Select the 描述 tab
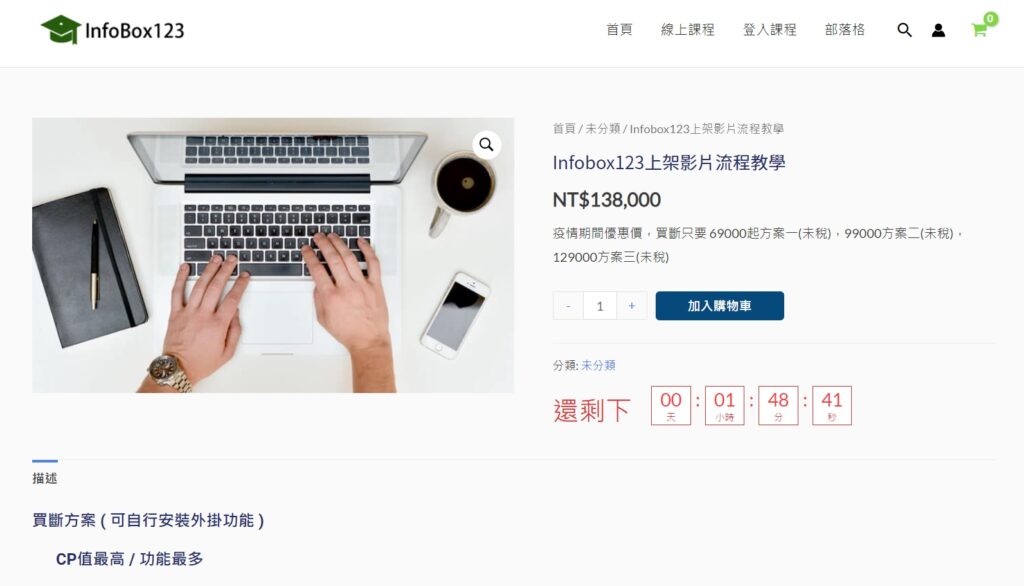This screenshot has width=1024, height=586. [x=45, y=478]
